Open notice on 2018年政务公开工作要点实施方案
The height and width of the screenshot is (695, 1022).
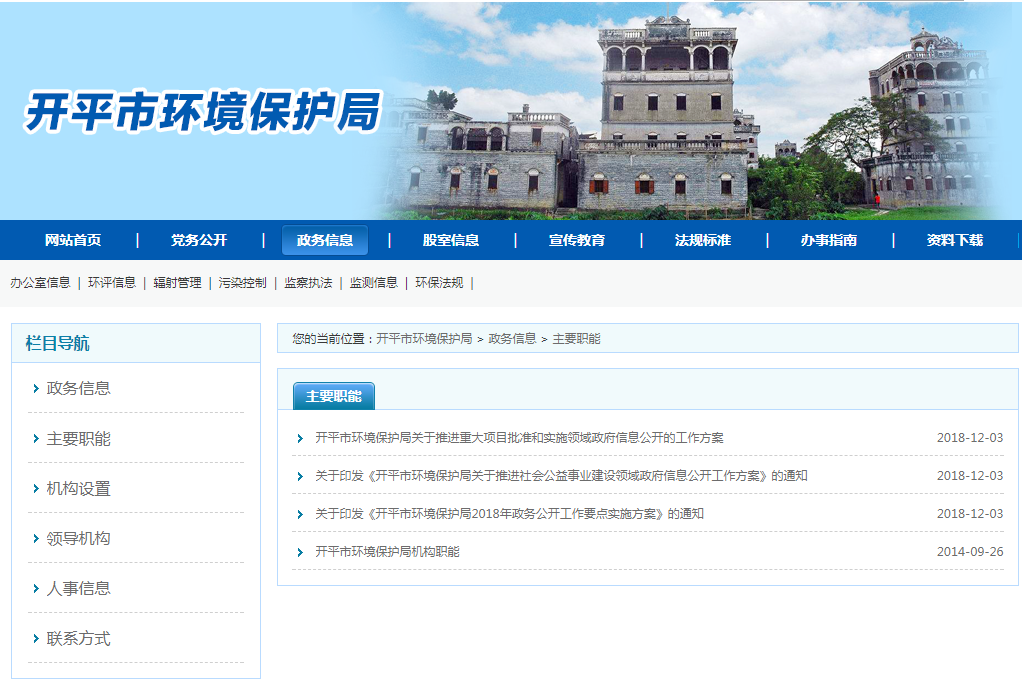click(509, 513)
